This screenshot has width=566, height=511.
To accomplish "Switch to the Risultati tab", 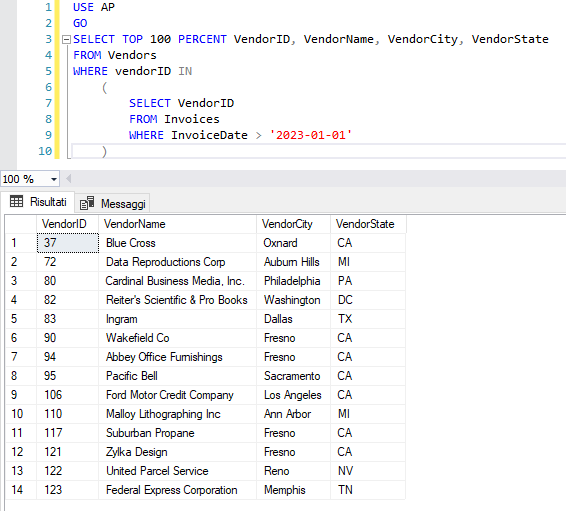I will [38, 202].
